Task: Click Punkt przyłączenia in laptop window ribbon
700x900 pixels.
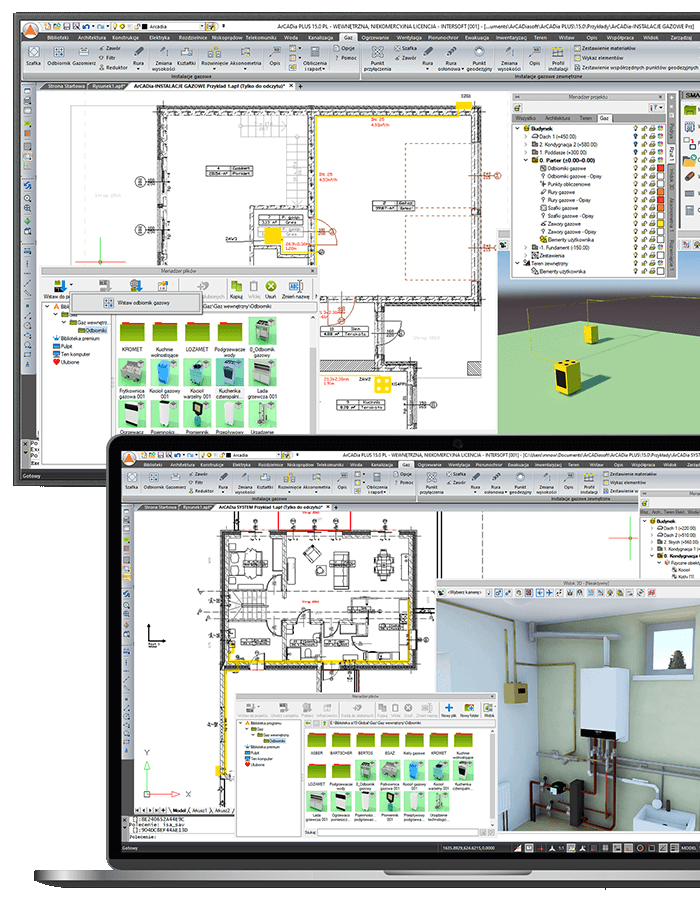Action: coord(432,483)
